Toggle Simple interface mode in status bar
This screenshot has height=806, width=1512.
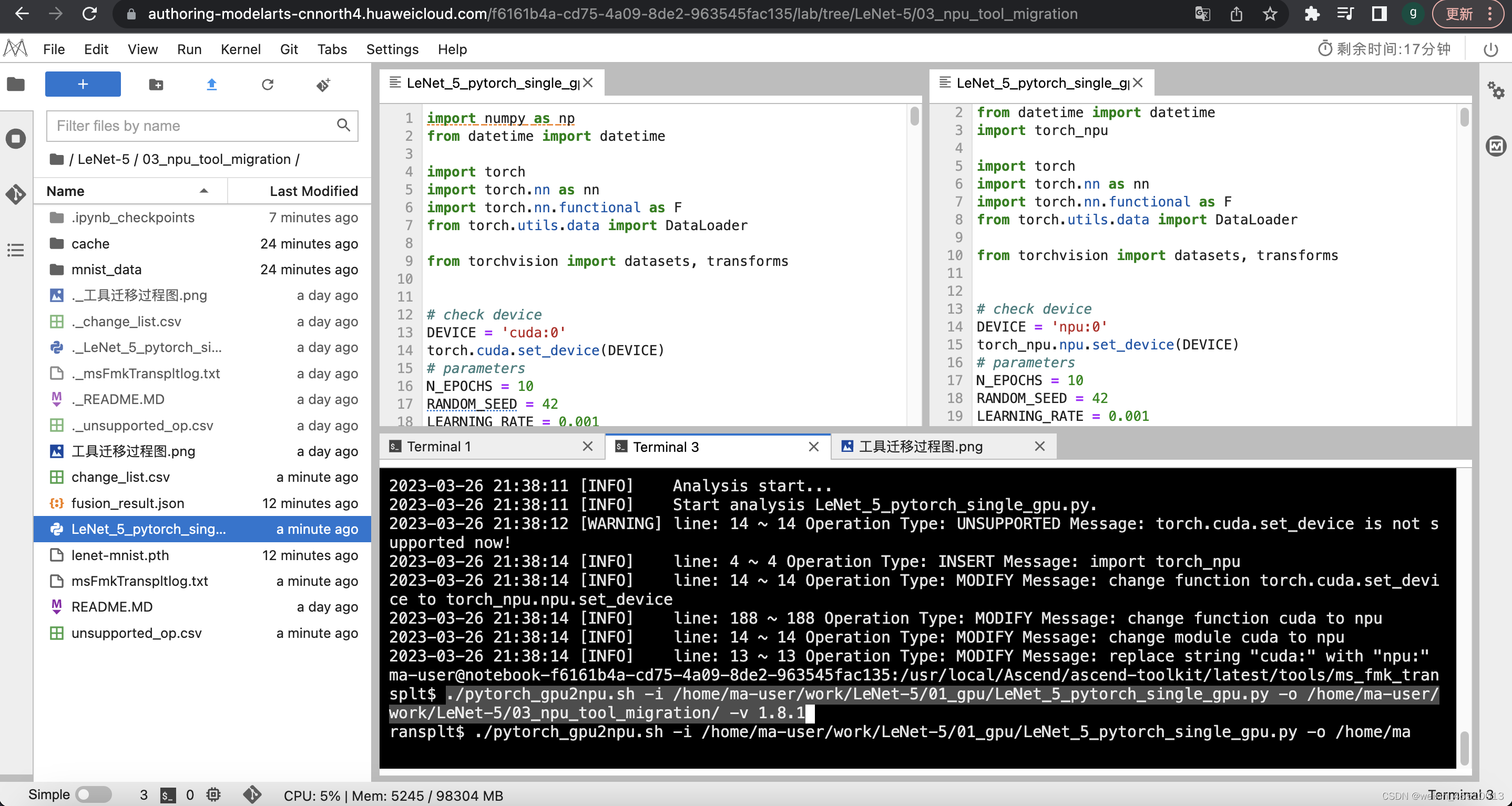[x=94, y=795]
